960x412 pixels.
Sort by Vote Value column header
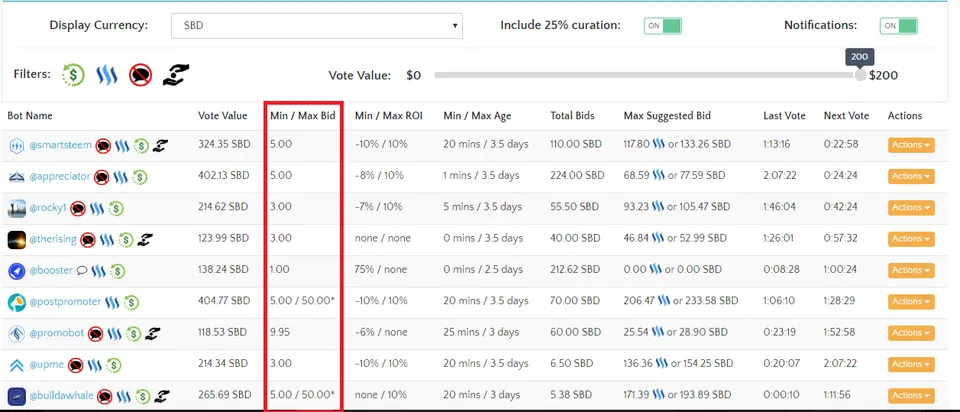tap(223, 116)
